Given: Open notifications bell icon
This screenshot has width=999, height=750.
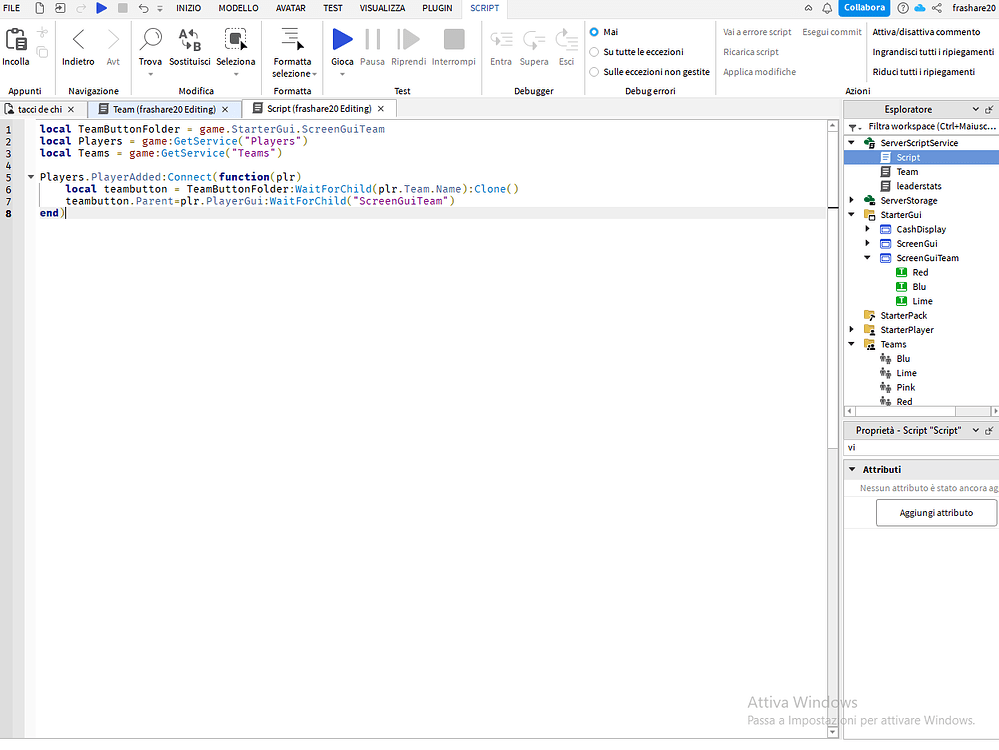Looking at the screenshot, I should point(827,8).
